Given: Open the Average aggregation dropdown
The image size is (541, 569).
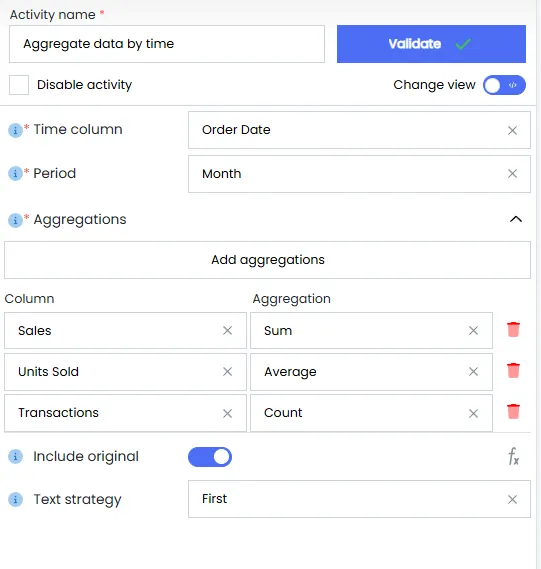Looking at the screenshot, I should [x=371, y=372].
